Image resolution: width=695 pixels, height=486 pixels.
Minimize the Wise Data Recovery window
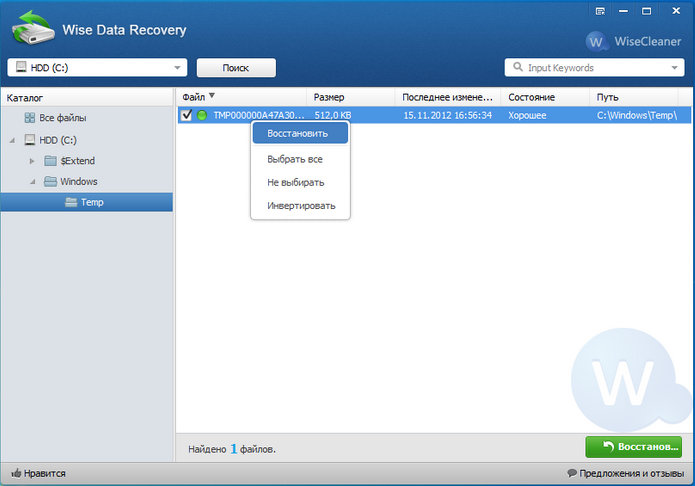click(623, 11)
